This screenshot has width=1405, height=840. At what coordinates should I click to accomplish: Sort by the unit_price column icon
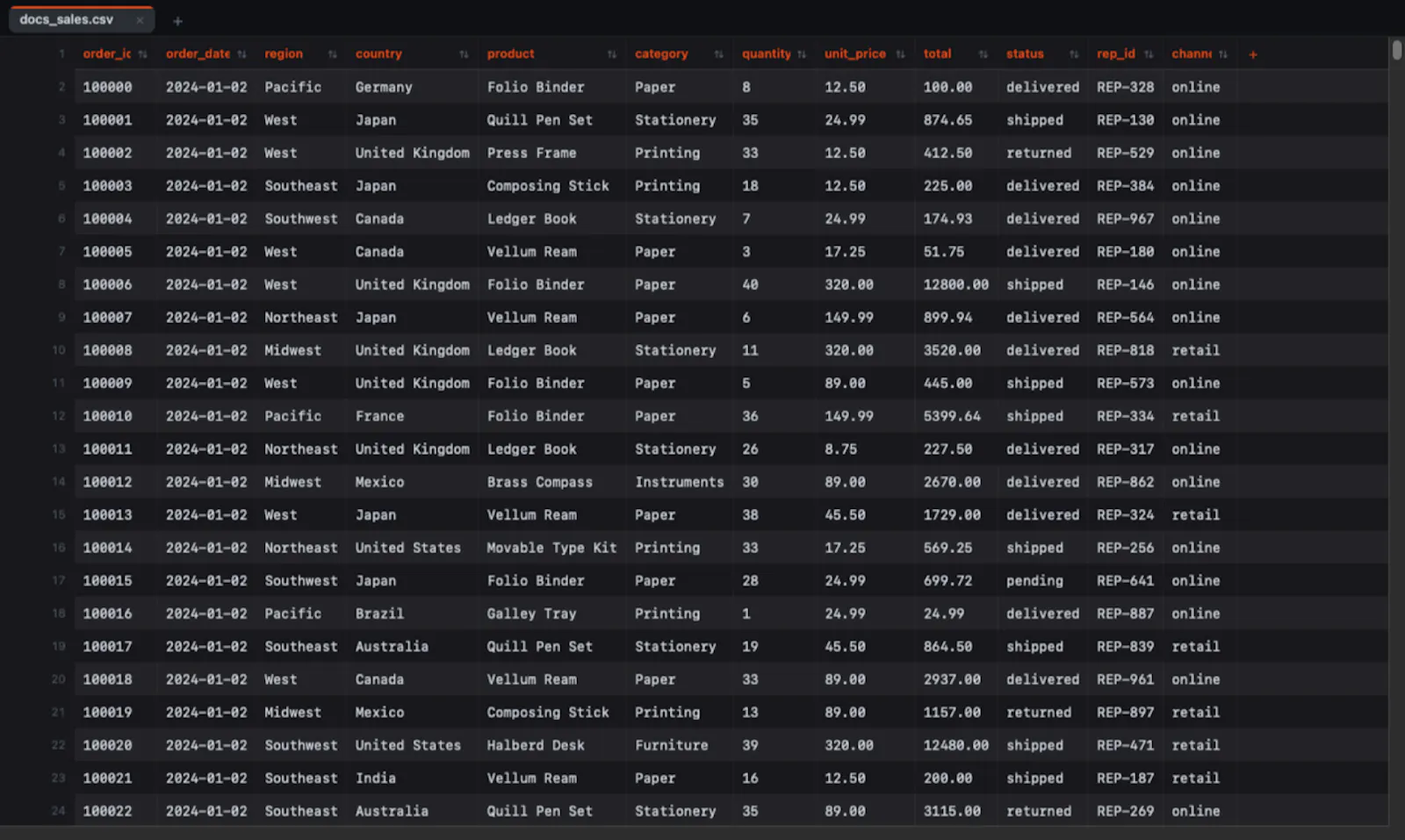coord(900,54)
